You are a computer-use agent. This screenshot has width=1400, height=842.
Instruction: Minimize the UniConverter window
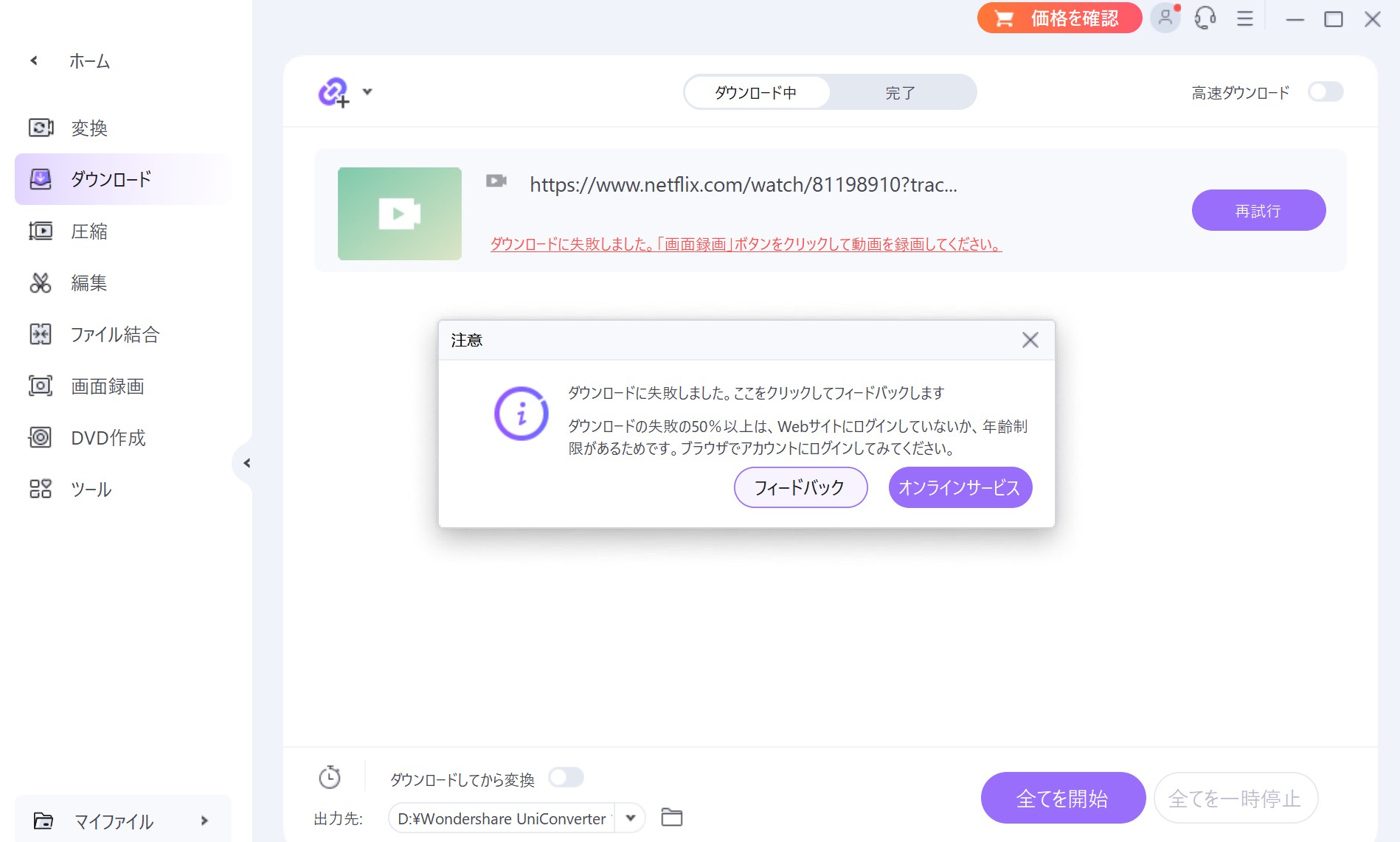[1295, 19]
